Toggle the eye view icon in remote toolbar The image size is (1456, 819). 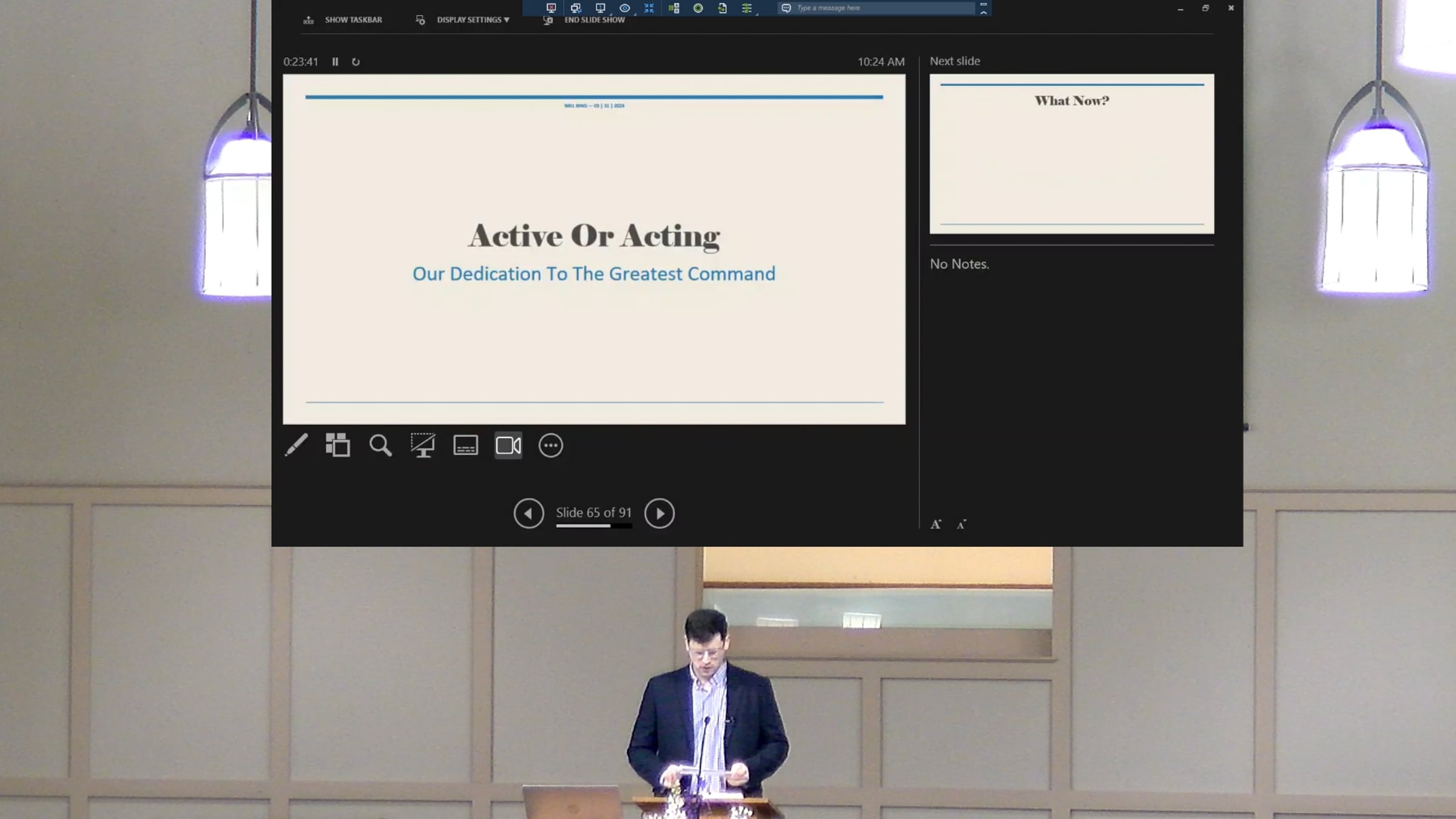click(624, 8)
